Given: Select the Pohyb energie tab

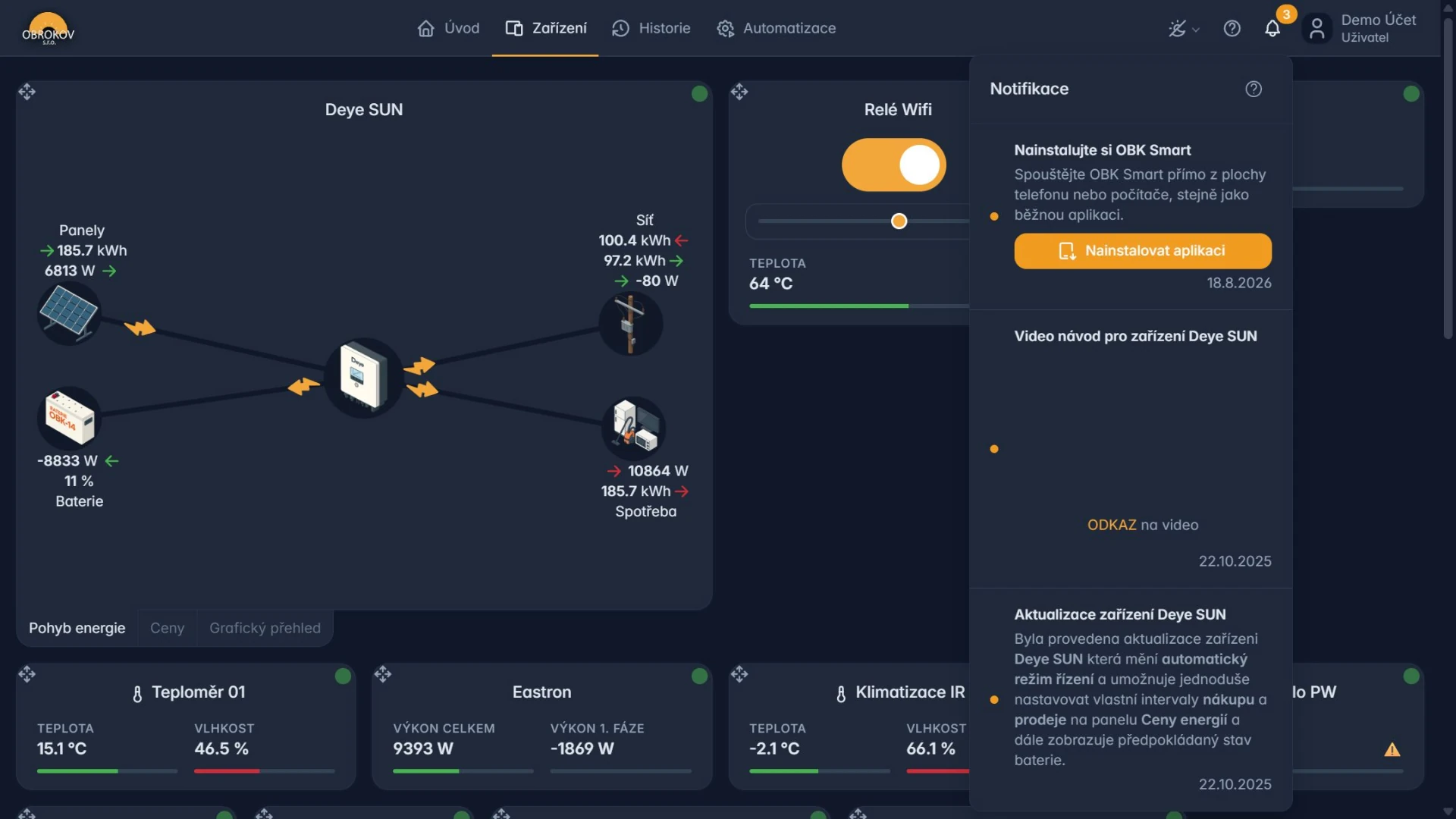Looking at the screenshot, I should click(x=77, y=628).
